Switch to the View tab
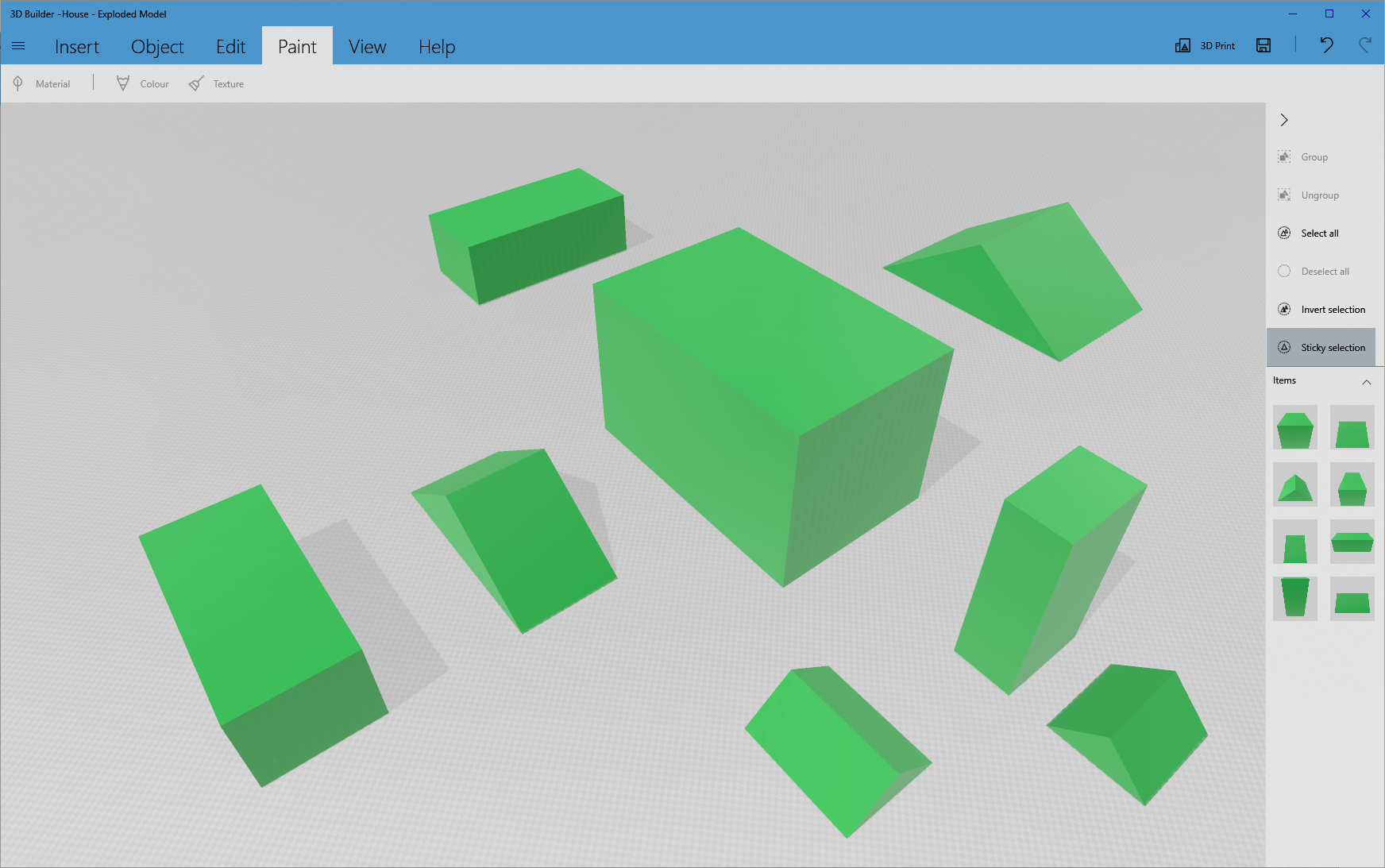The image size is (1385, 868). click(367, 46)
